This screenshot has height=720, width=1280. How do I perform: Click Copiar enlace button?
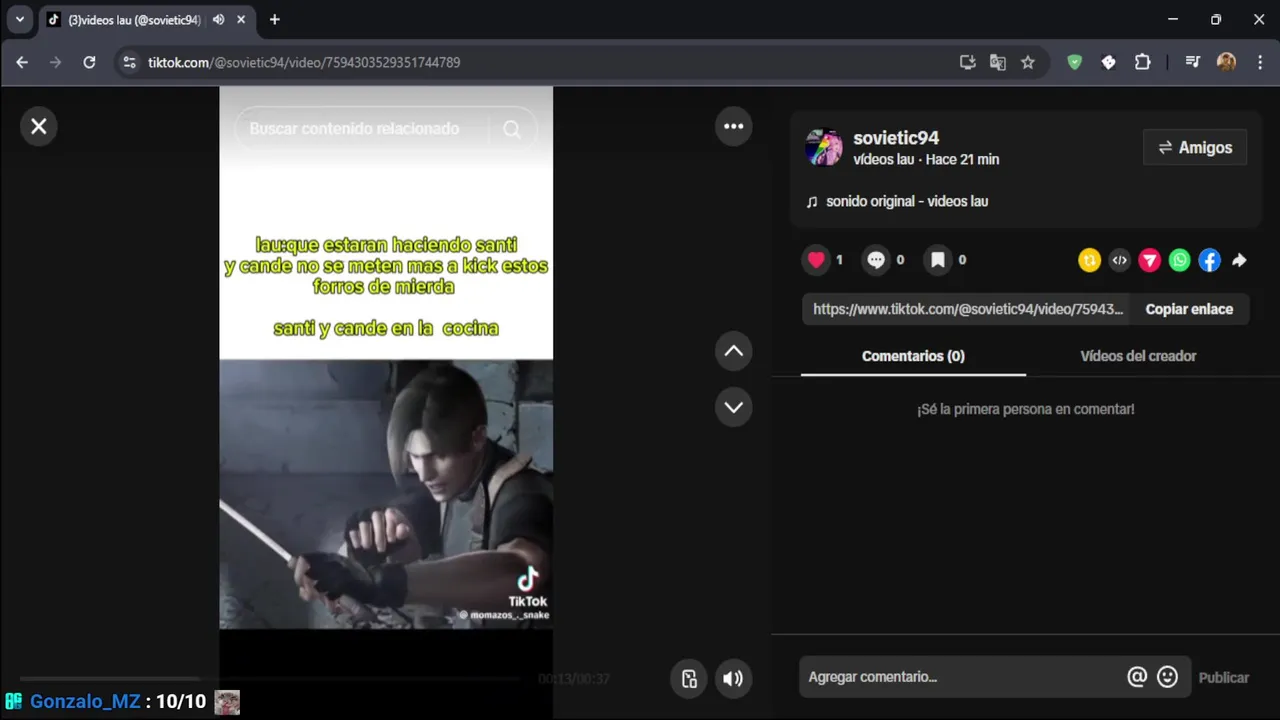point(1189,309)
